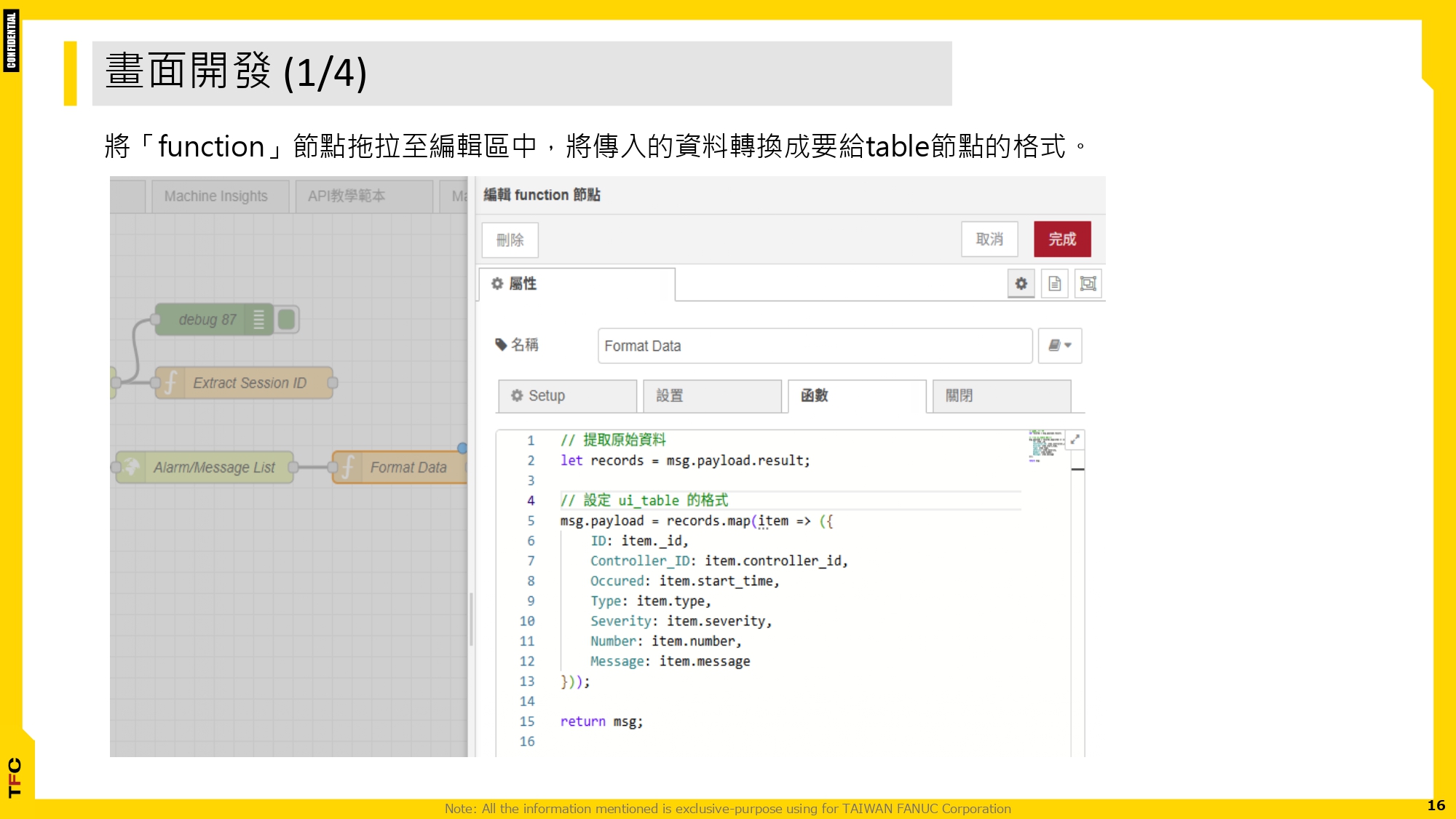Switch to the Setup tab
1456x819 pixels.
566,395
